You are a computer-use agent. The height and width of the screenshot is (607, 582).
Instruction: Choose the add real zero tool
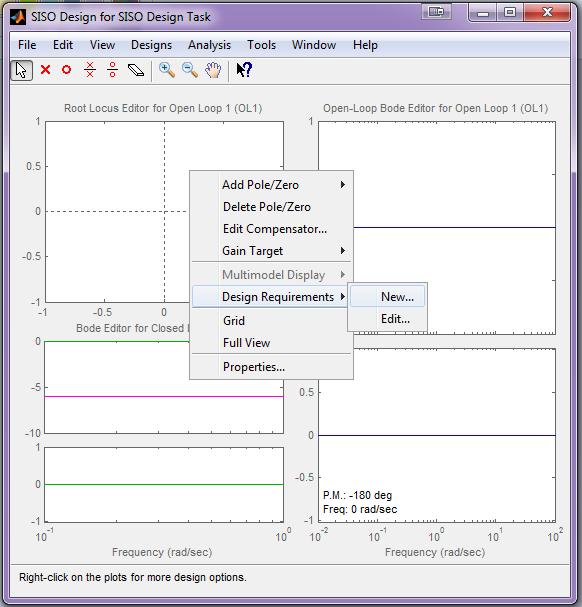click(67, 70)
